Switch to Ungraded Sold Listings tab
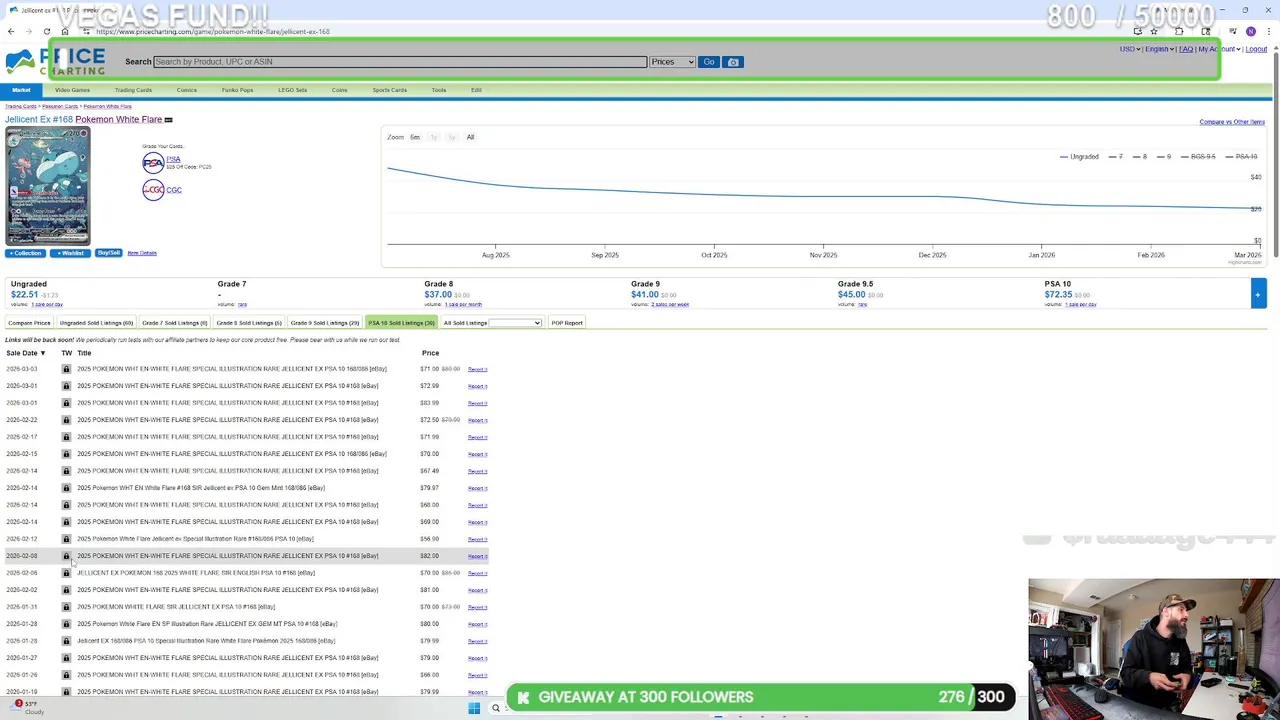This screenshot has width=1280, height=720. pos(96,323)
